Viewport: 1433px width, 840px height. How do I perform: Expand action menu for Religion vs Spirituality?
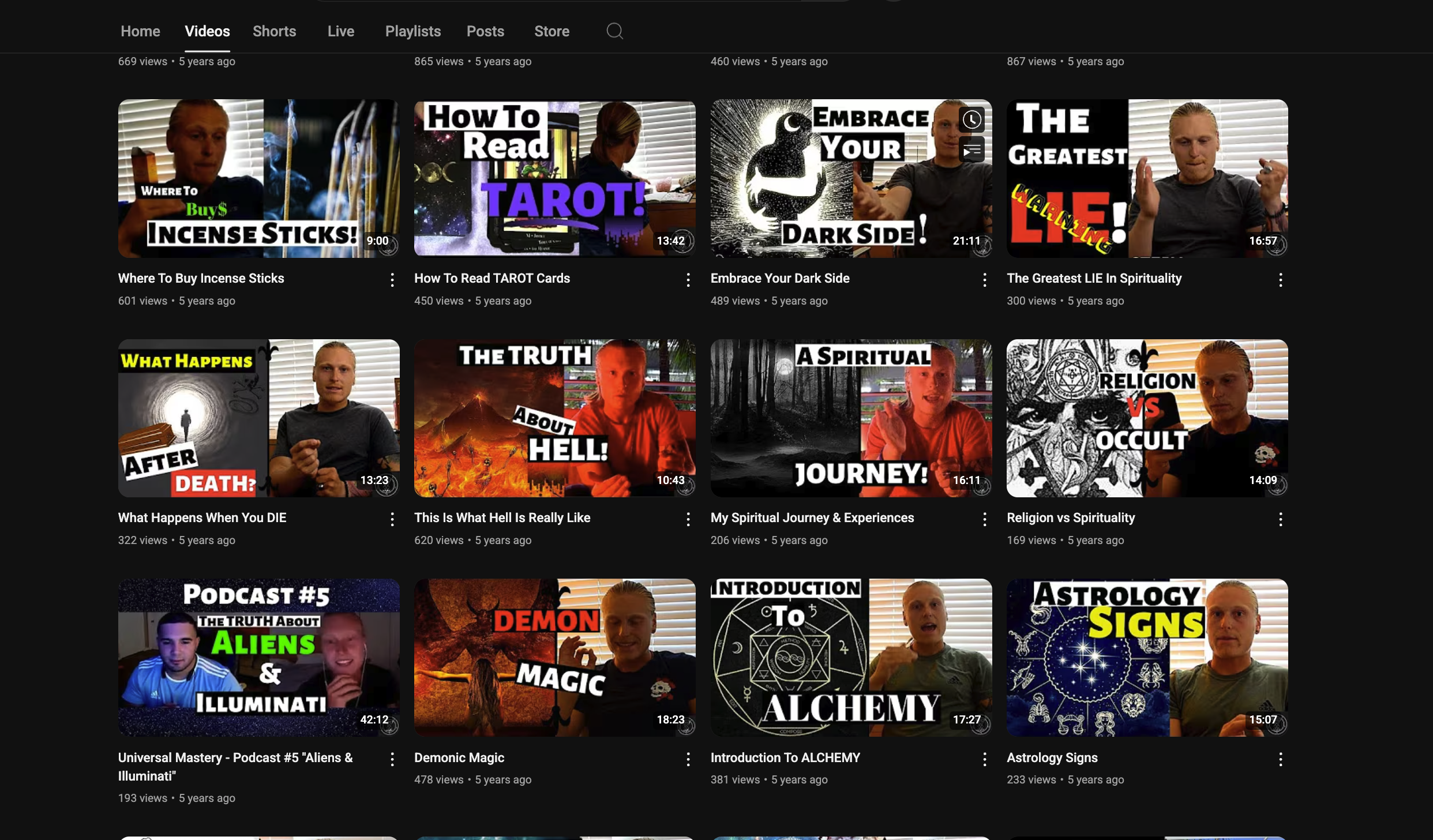(1280, 520)
